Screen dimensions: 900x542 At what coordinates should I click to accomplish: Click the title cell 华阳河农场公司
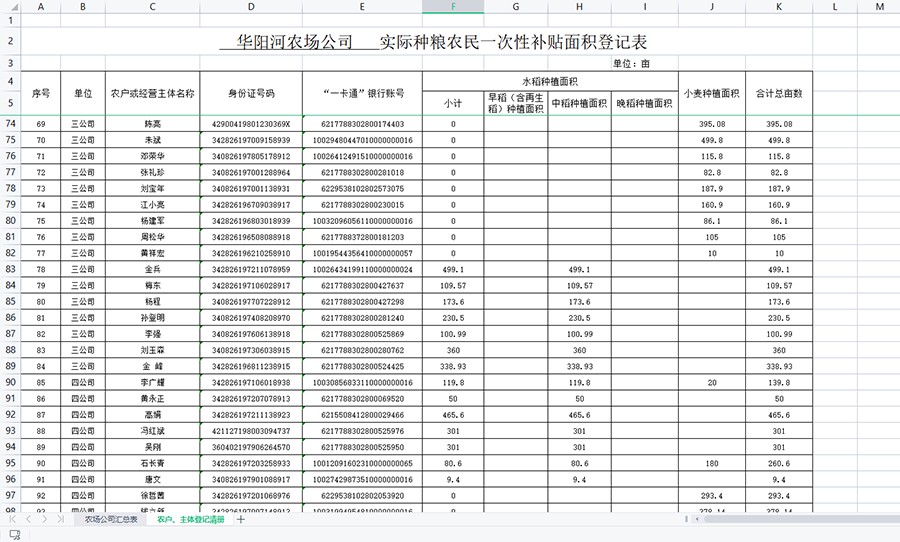(x=294, y=42)
